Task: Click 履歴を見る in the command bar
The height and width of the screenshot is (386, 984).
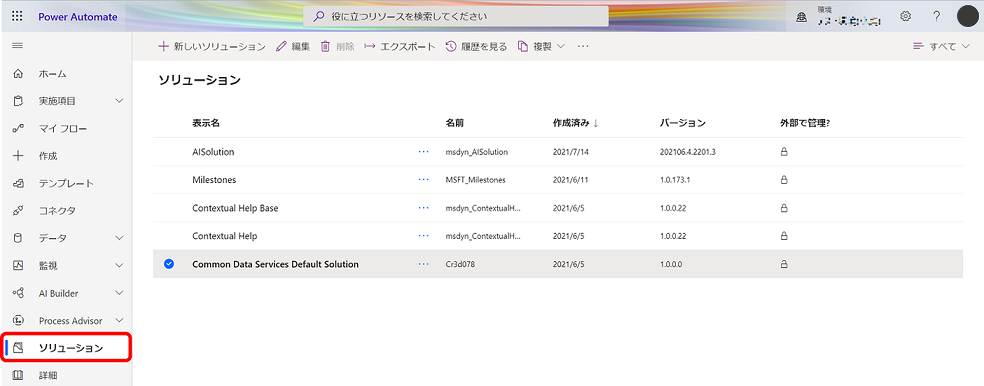Action: [476, 46]
